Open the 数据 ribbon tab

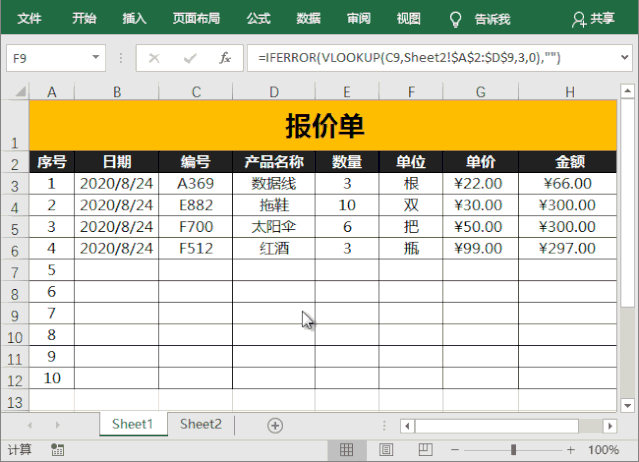click(x=308, y=19)
